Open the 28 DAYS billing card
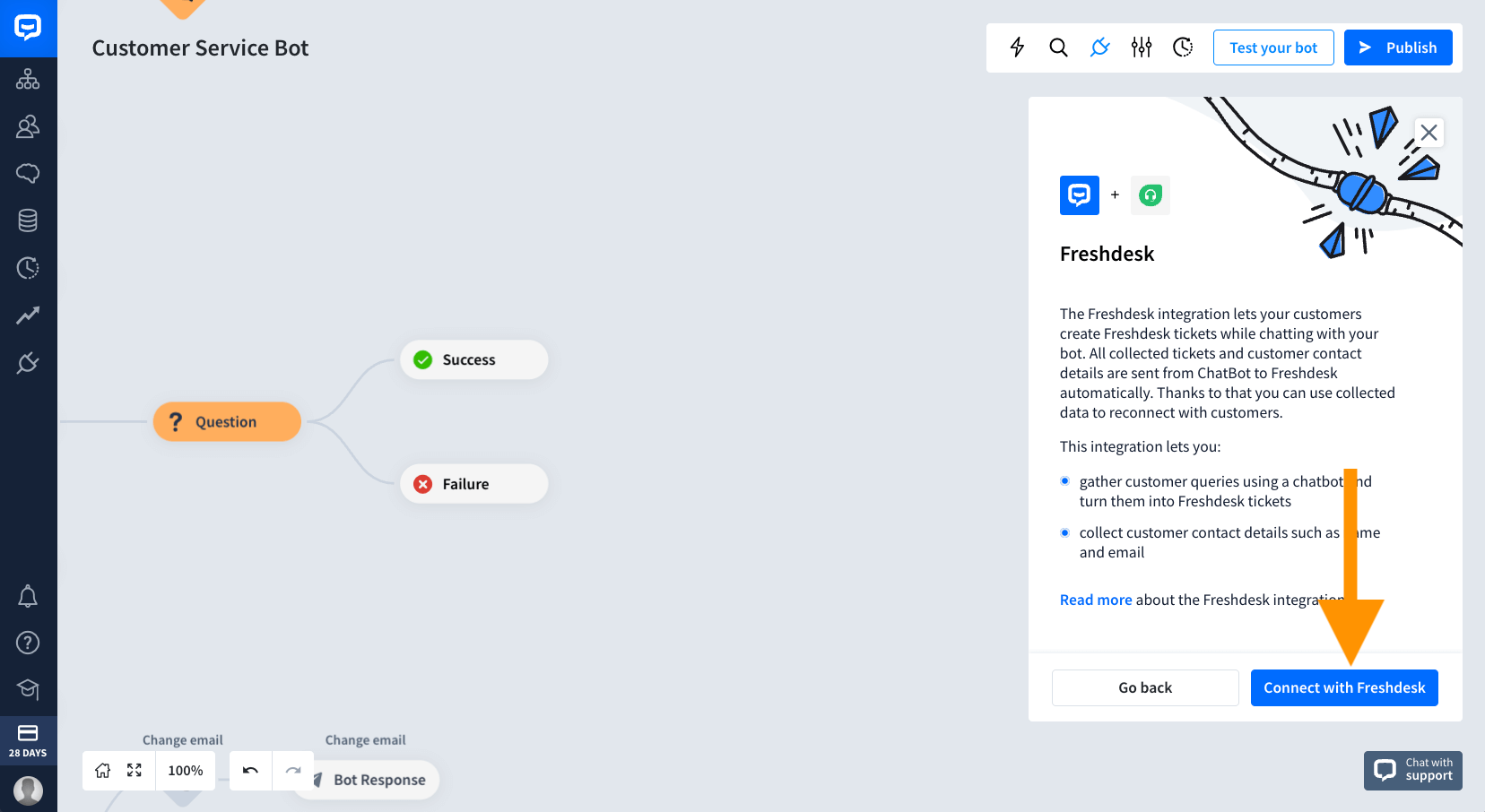This screenshot has height=812, width=1485. point(28,740)
